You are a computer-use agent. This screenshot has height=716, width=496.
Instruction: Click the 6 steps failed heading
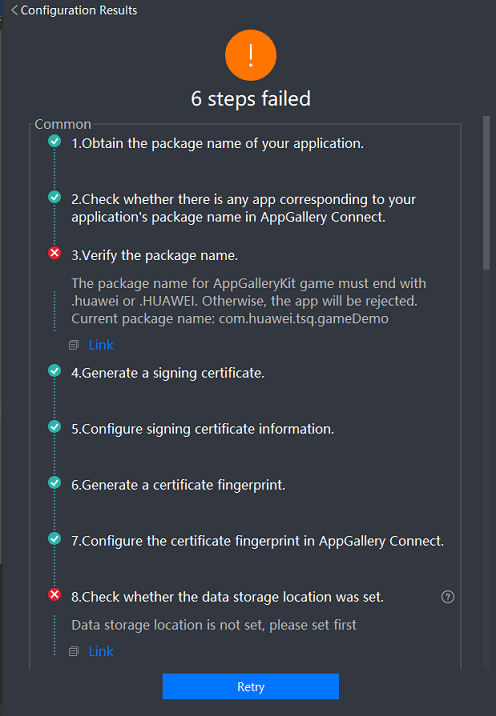click(251, 99)
